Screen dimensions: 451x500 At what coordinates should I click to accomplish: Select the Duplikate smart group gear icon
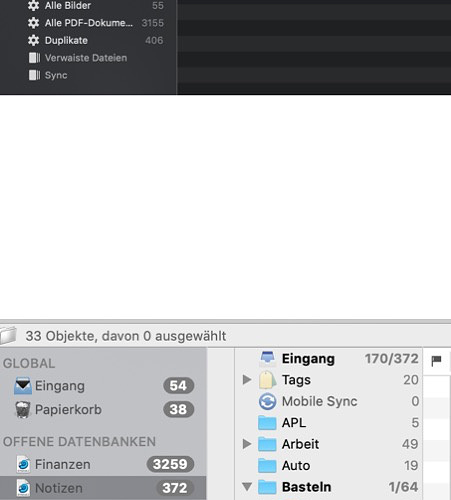33,40
